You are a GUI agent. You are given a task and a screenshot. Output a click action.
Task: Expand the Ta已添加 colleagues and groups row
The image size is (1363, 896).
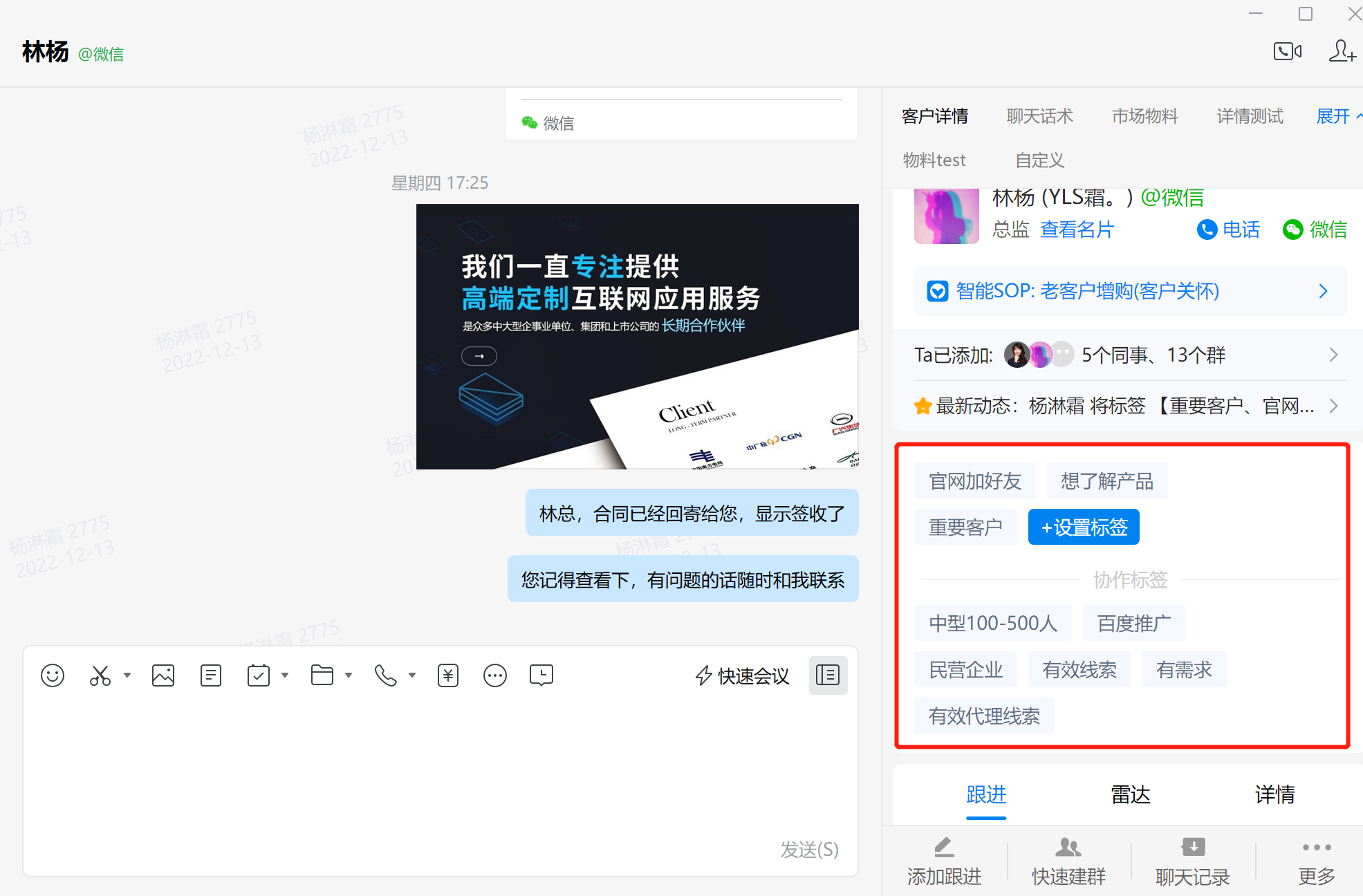click(x=1333, y=355)
